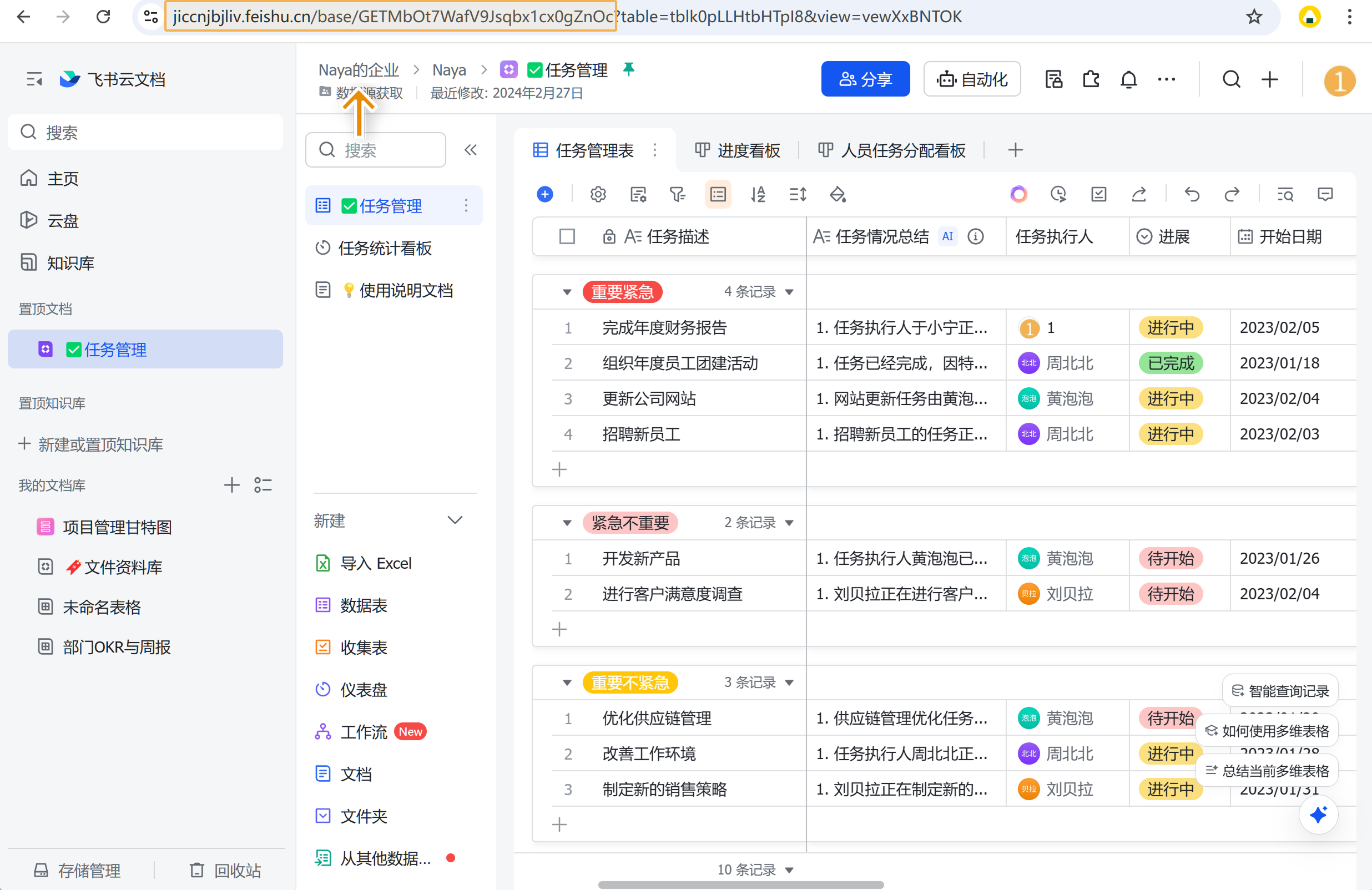Add a new record with blue plus icon
The height and width of the screenshot is (890, 1372).
point(545,194)
